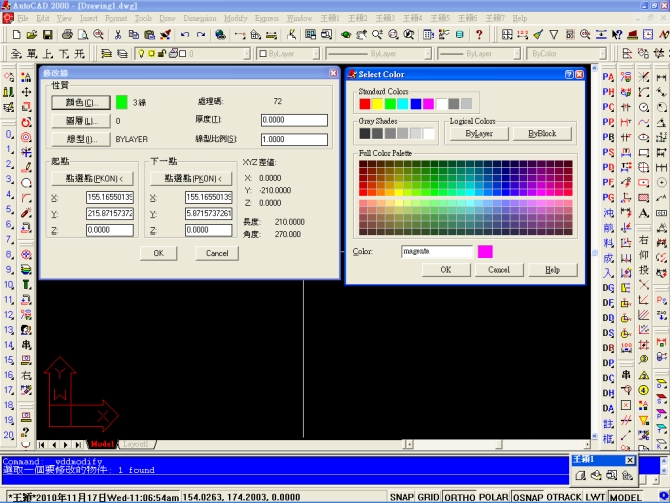Image resolution: width=670 pixels, height=503 pixels.
Task: Switch to the Layout1 tab
Action: (x=136, y=444)
